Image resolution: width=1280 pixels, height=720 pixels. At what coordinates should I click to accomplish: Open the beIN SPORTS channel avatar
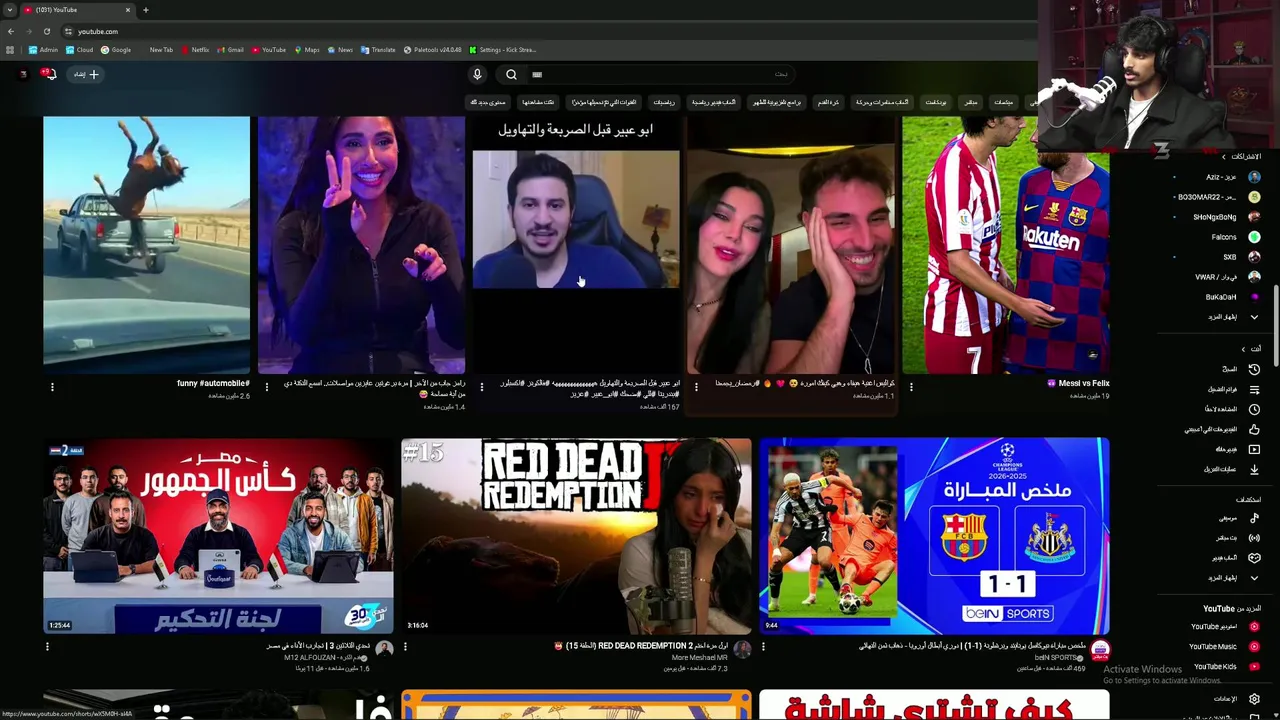click(1100, 650)
